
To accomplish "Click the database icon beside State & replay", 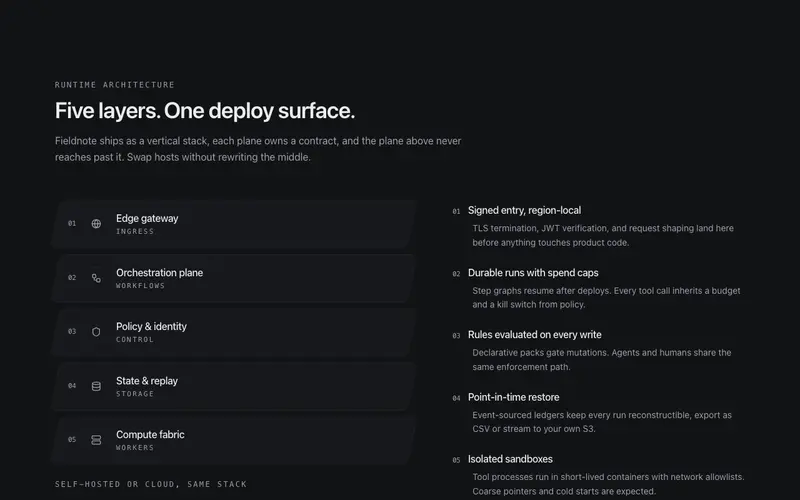I will click(x=96, y=386).
